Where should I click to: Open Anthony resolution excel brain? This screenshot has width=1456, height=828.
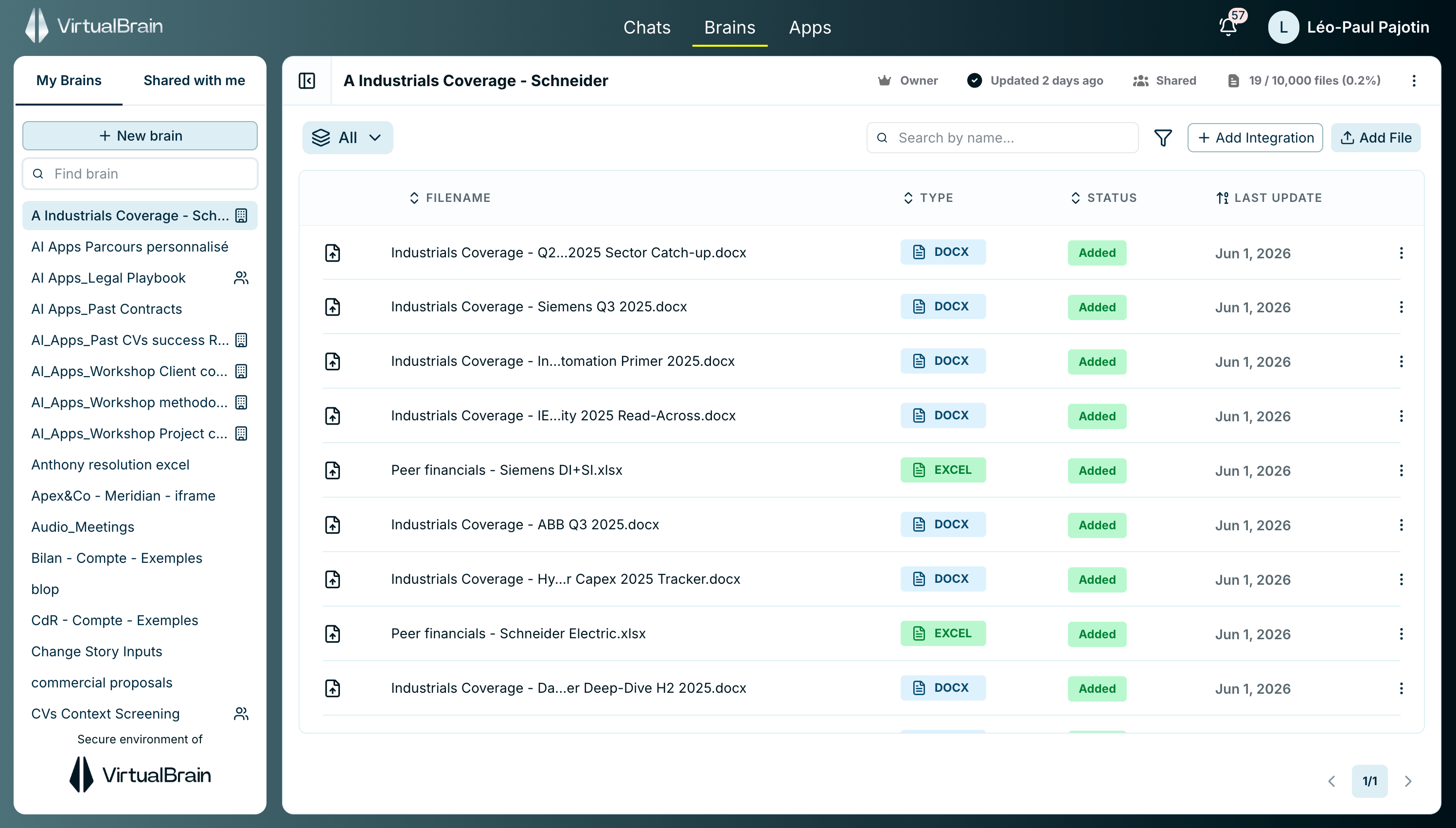click(x=140, y=465)
